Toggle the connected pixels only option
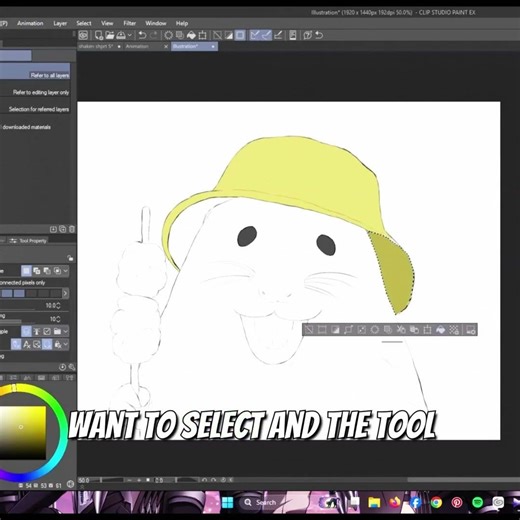Screen dimensions: 520x520 pyautogui.click(x=22, y=283)
